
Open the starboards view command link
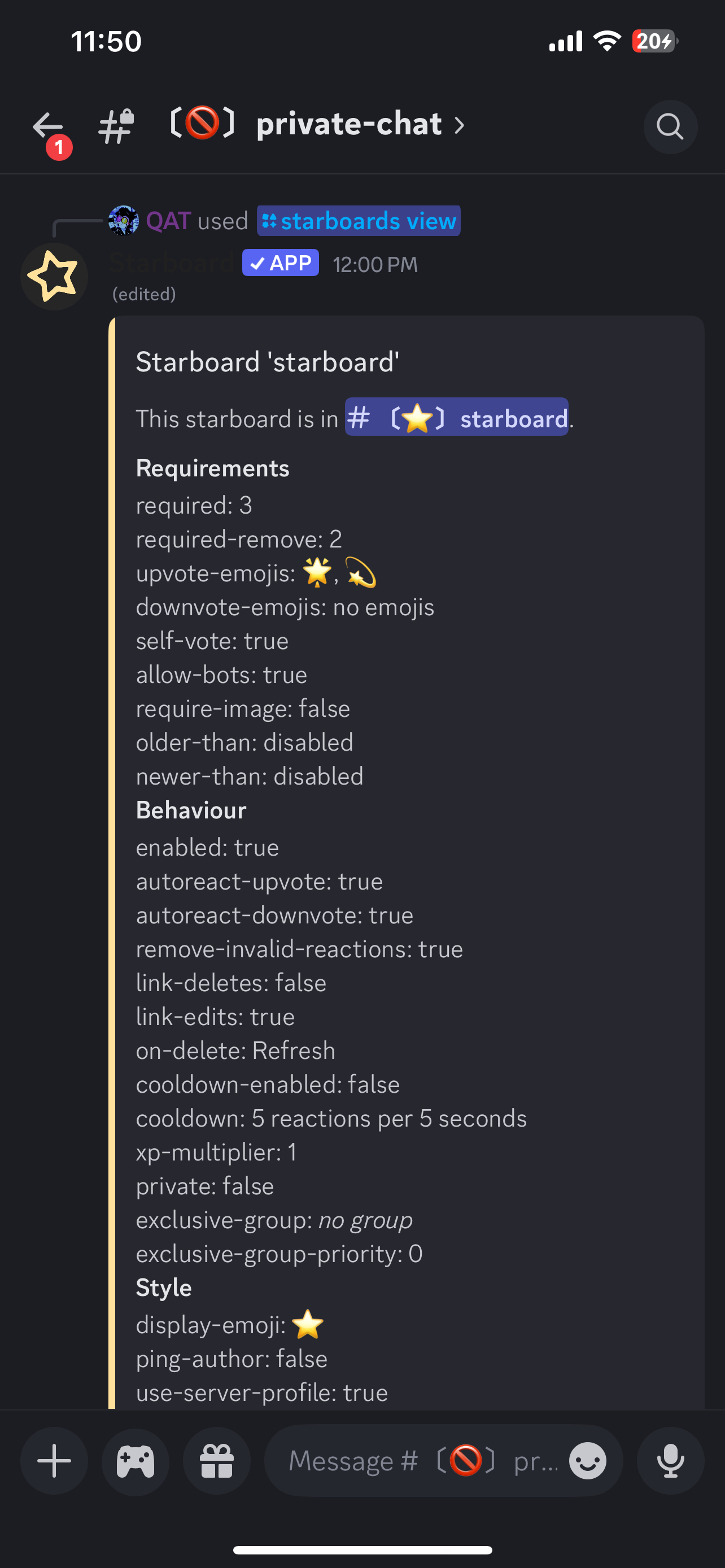coord(359,220)
